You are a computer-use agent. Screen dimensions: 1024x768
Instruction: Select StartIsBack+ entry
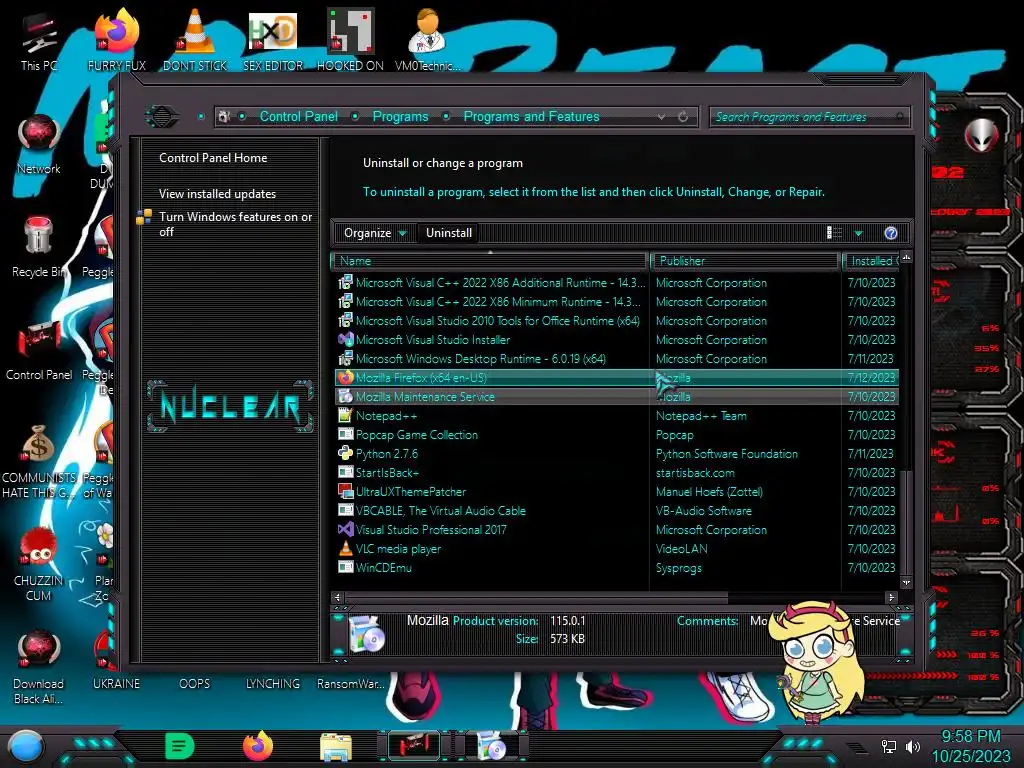coord(616,472)
